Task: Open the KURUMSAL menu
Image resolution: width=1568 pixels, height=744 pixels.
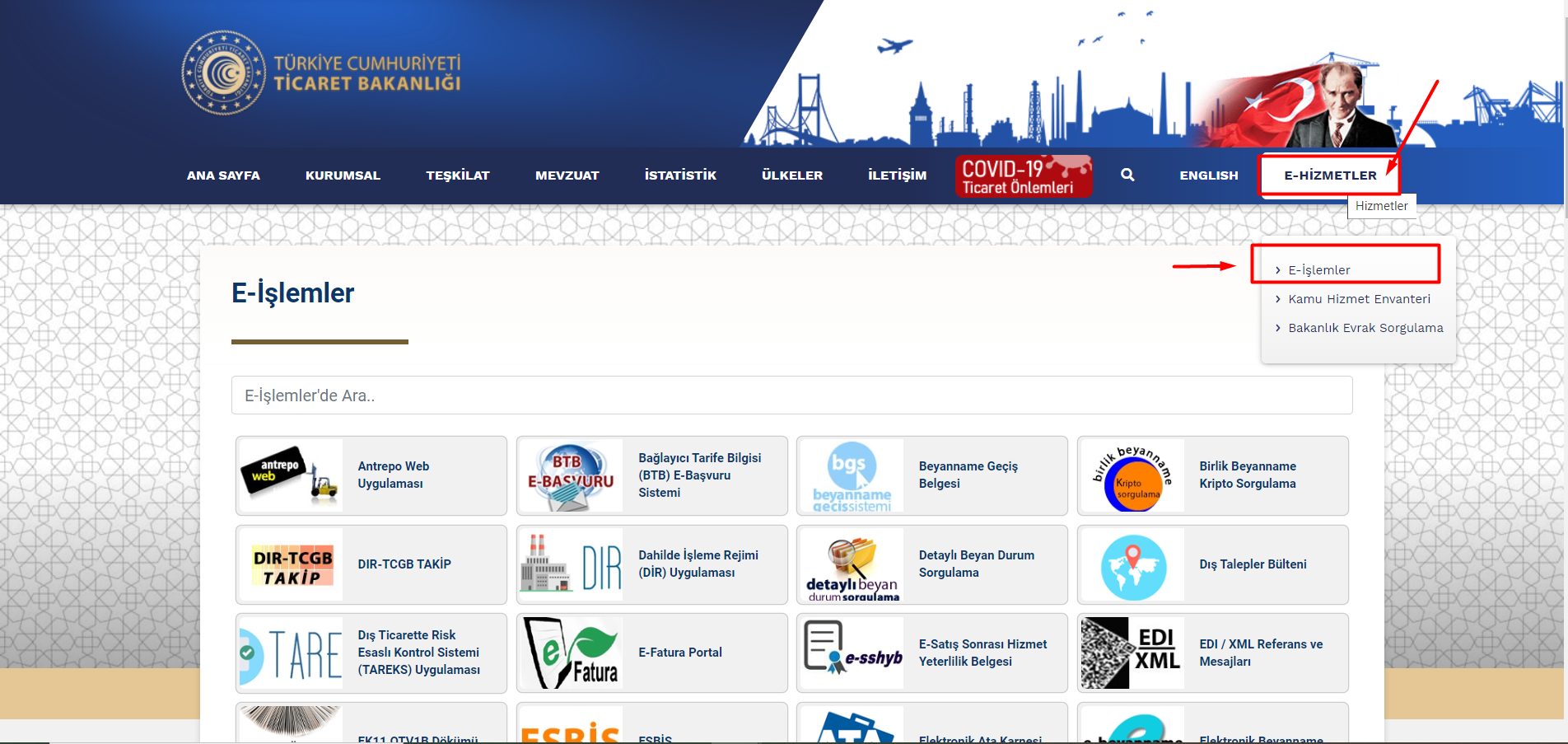Action: 343,175
